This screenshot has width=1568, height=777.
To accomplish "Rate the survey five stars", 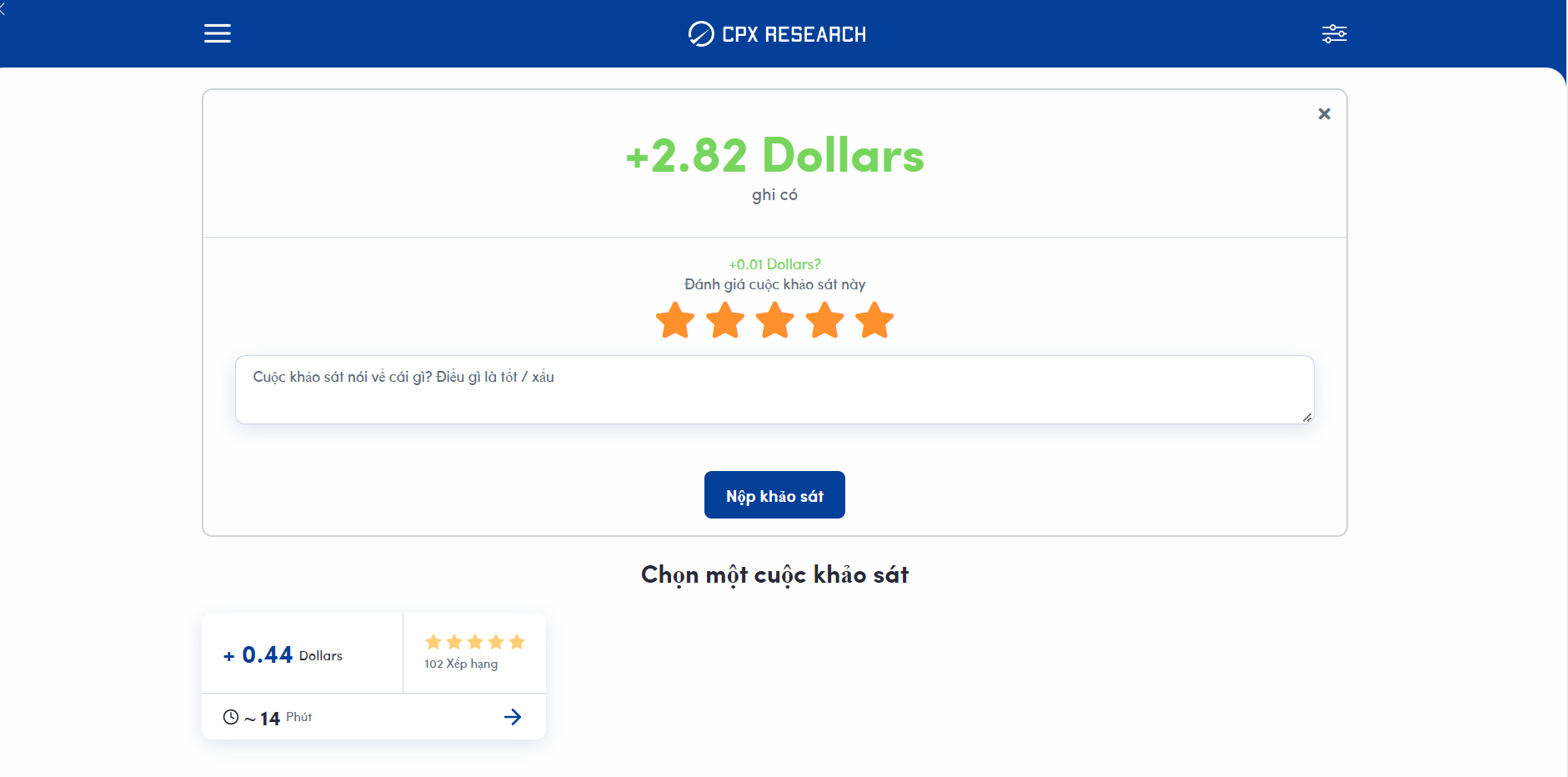I will 874,321.
